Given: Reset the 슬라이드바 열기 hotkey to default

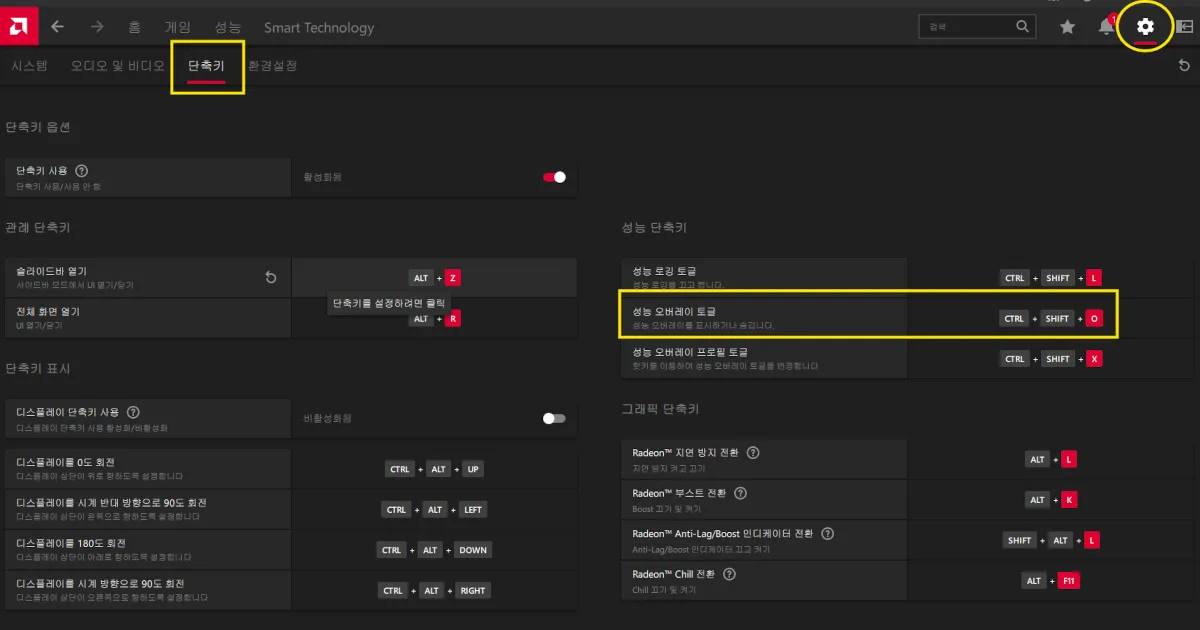Looking at the screenshot, I should click(270, 277).
